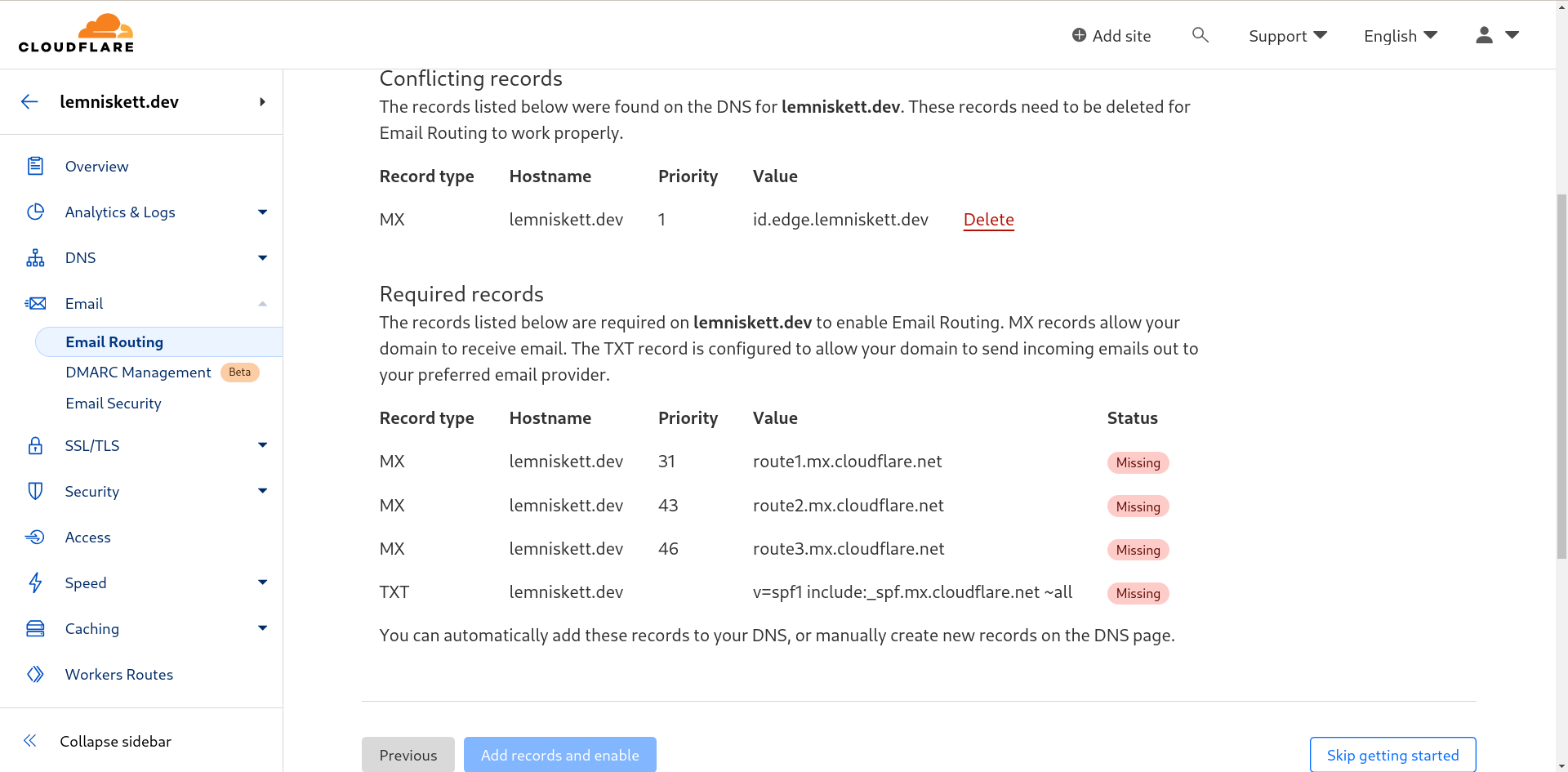Click Add records and enable

[x=560, y=755]
